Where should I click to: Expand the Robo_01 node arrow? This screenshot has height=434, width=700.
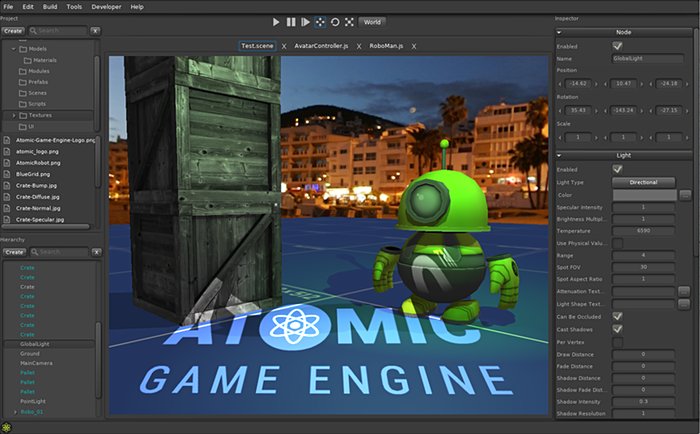pos(16,412)
